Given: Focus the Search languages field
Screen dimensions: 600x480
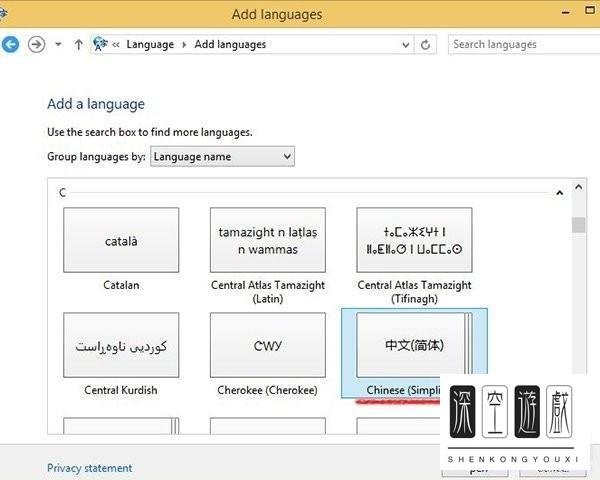Looking at the screenshot, I should click(523, 44).
